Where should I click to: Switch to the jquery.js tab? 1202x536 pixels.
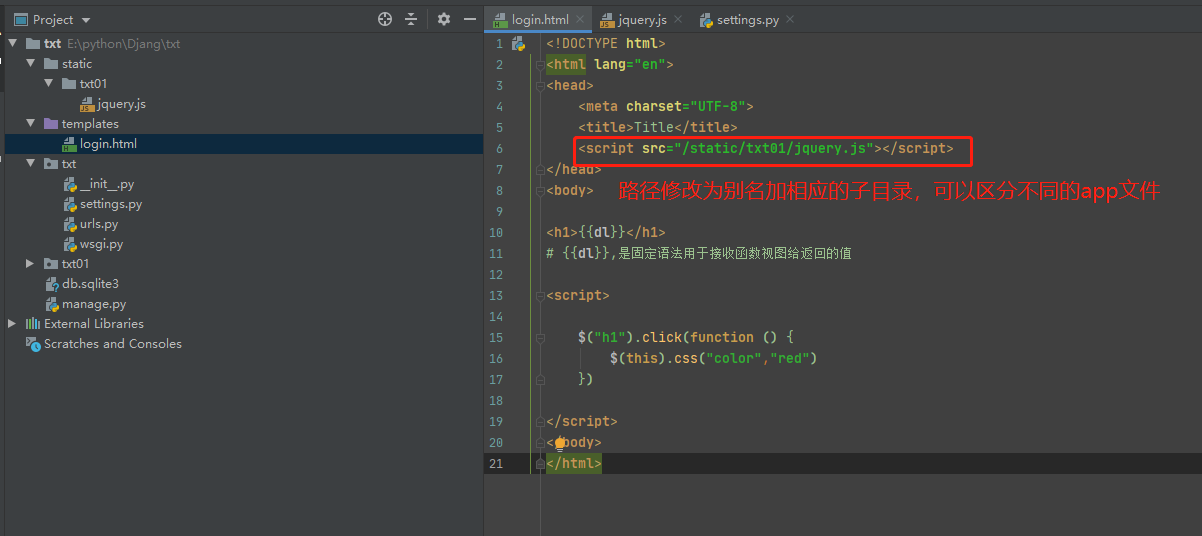click(642, 20)
